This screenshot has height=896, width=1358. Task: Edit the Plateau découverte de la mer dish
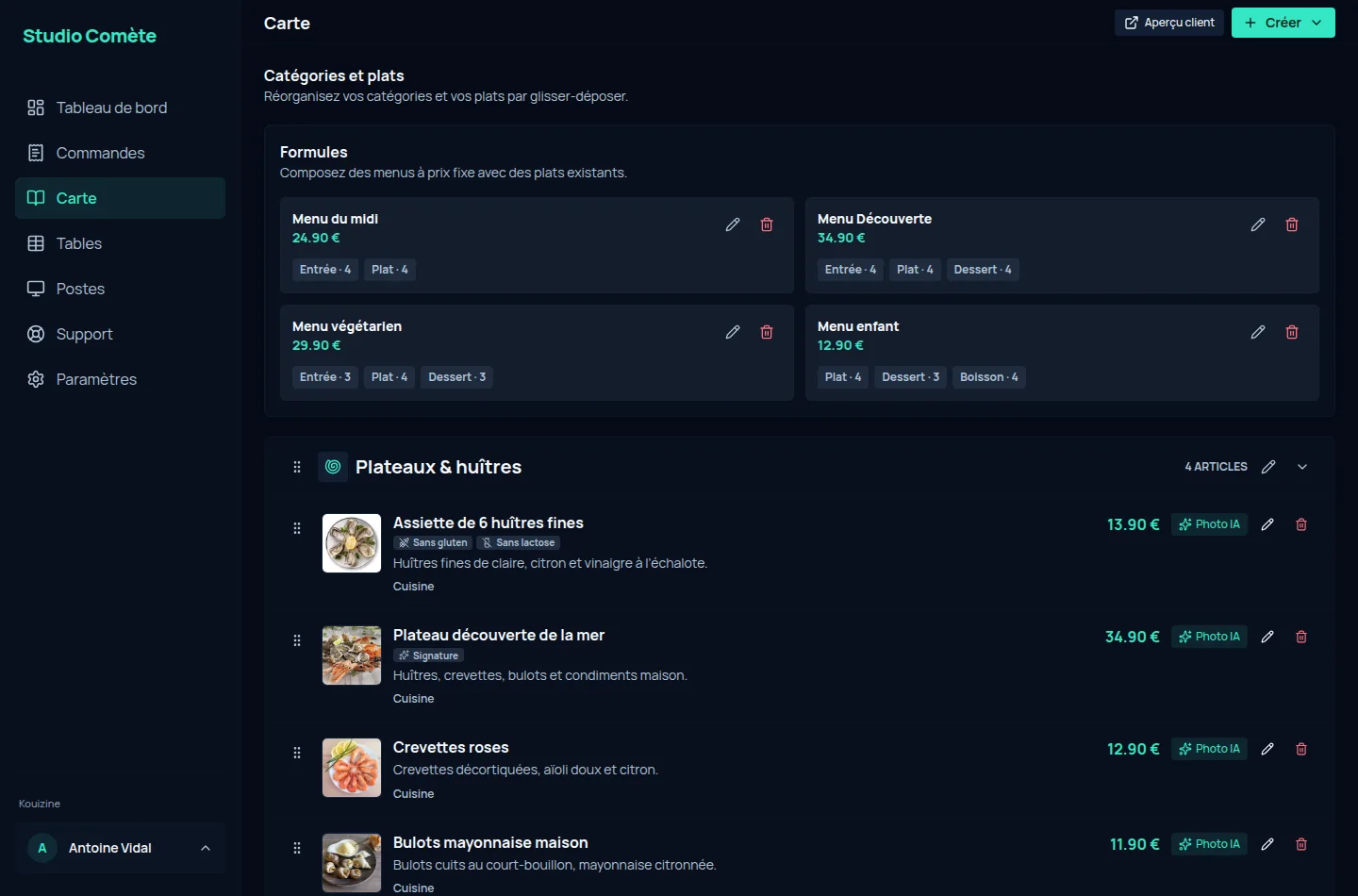pos(1267,637)
